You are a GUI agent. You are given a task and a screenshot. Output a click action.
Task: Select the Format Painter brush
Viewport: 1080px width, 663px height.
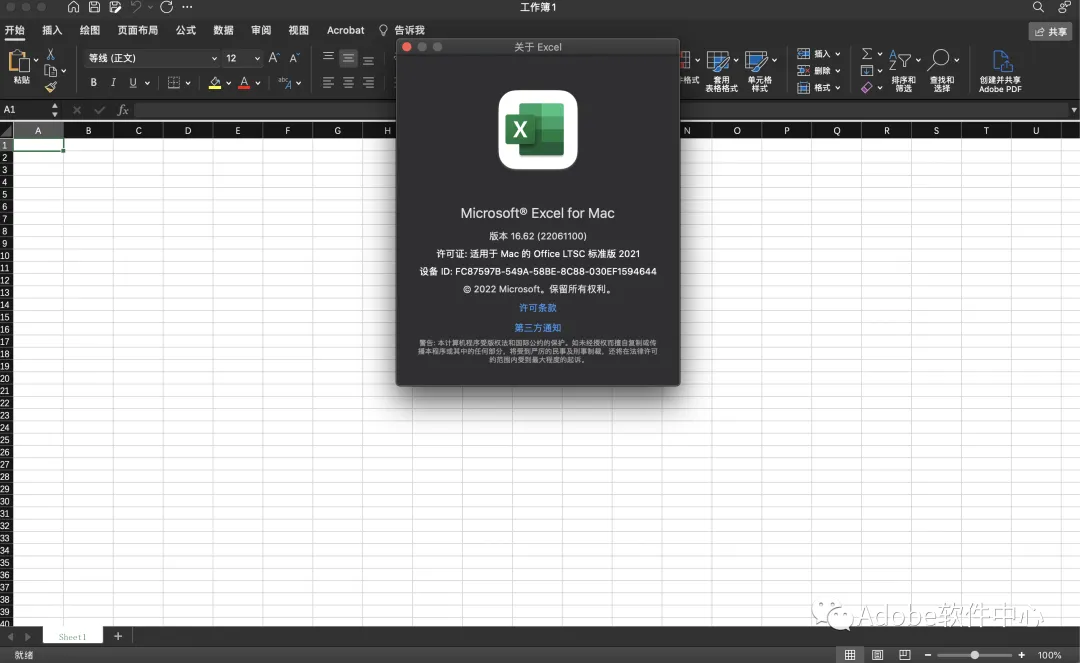pos(50,87)
